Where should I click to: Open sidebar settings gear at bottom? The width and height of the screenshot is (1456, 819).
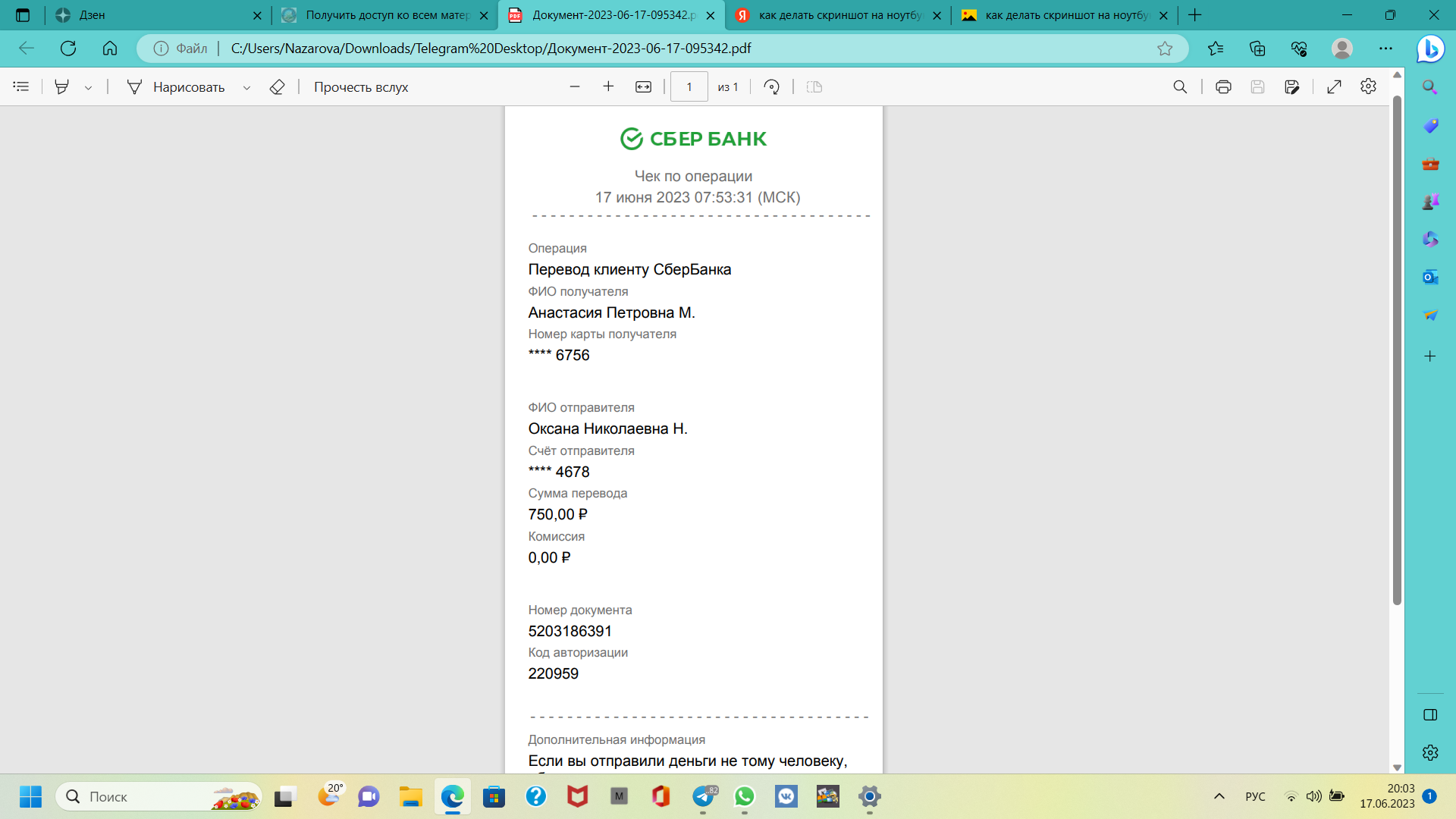click(1430, 752)
